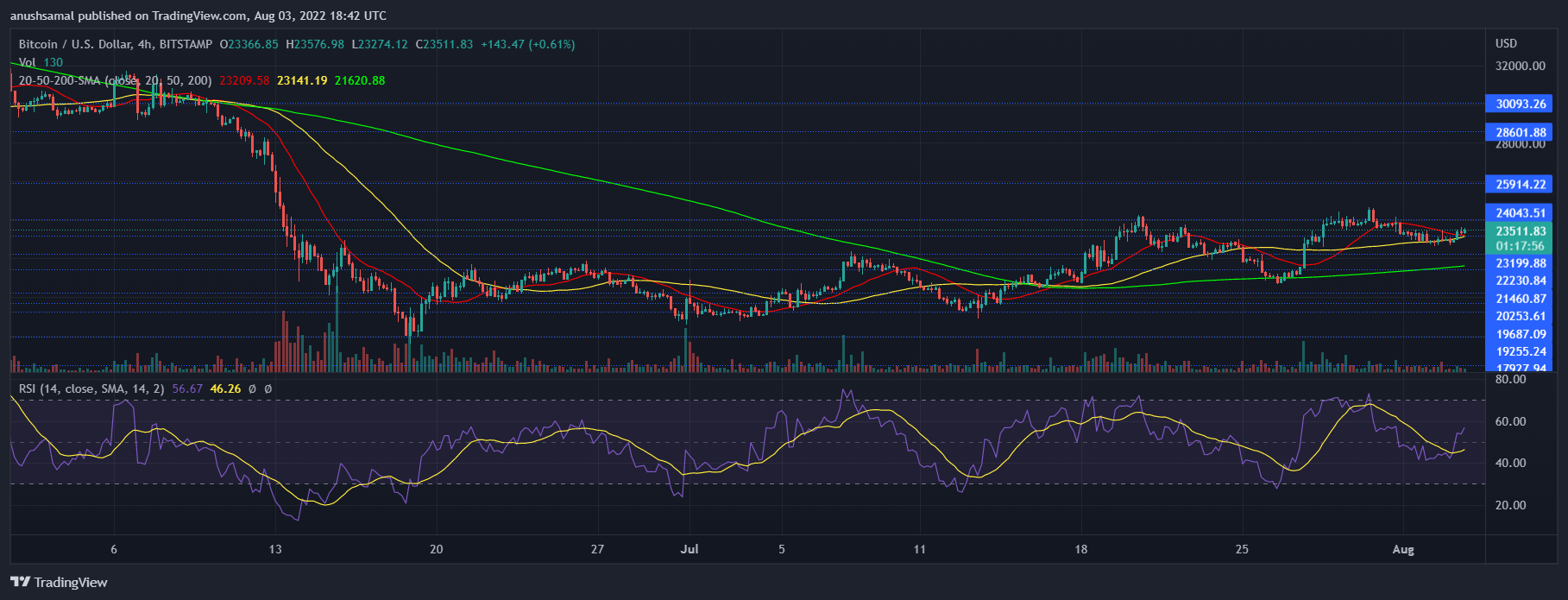Image resolution: width=1568 pixels, height=600 pixels.
Task: Click the Aug date marker on time axis
Action: [x=1403, y=549]
